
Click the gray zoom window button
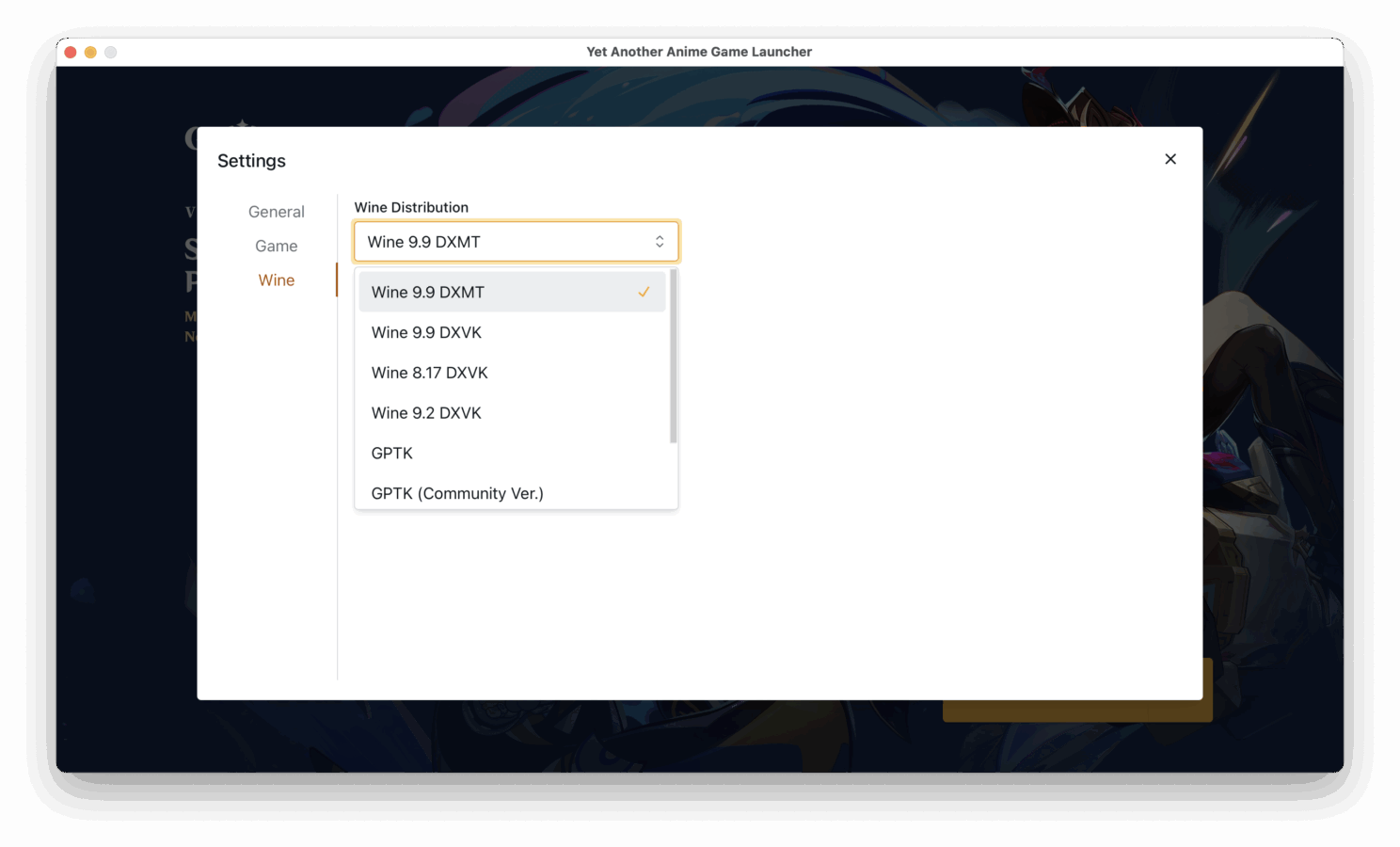click(x=111, y=53)
